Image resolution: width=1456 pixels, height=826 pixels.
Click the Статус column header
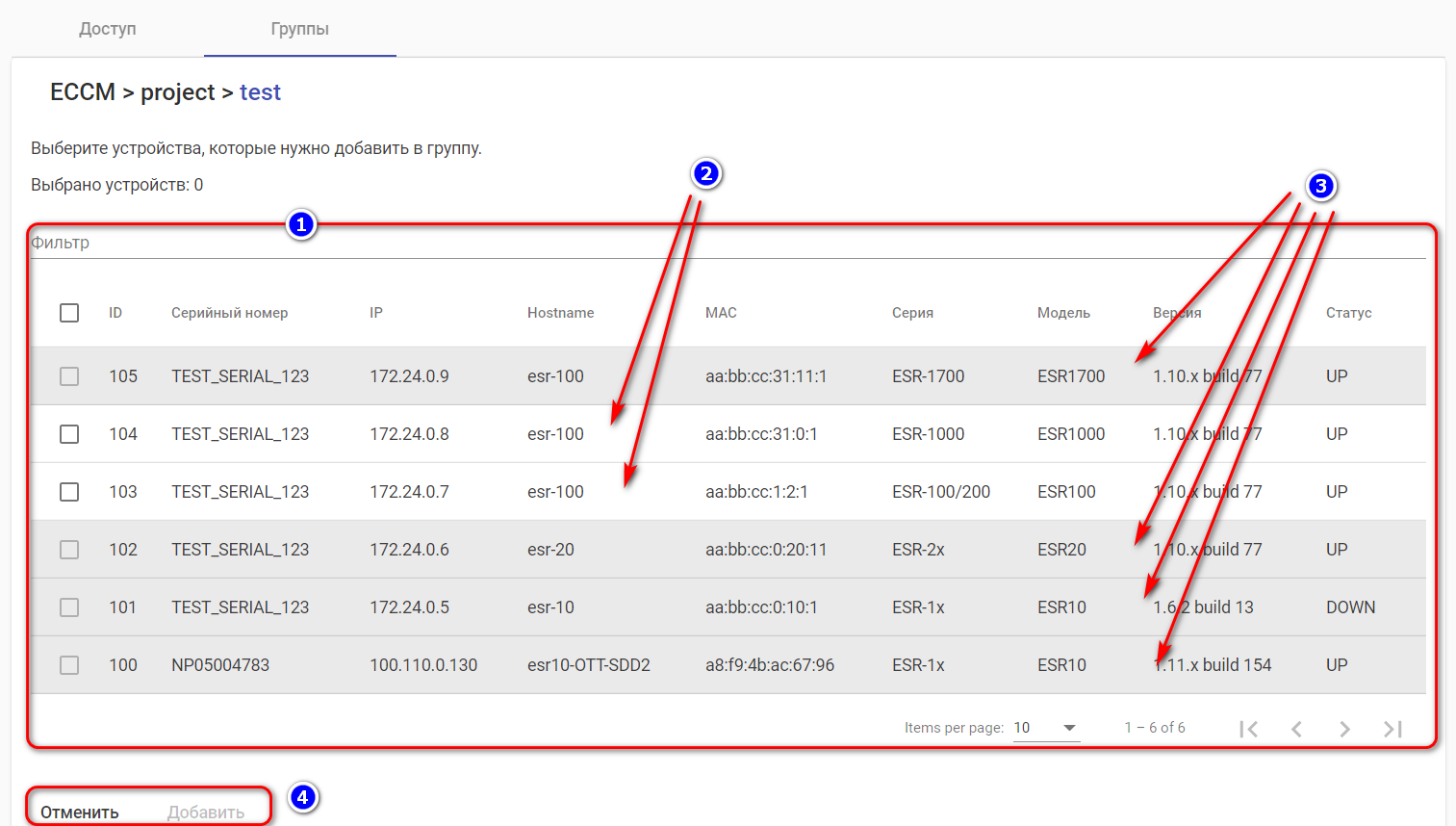coord(1348,313)
